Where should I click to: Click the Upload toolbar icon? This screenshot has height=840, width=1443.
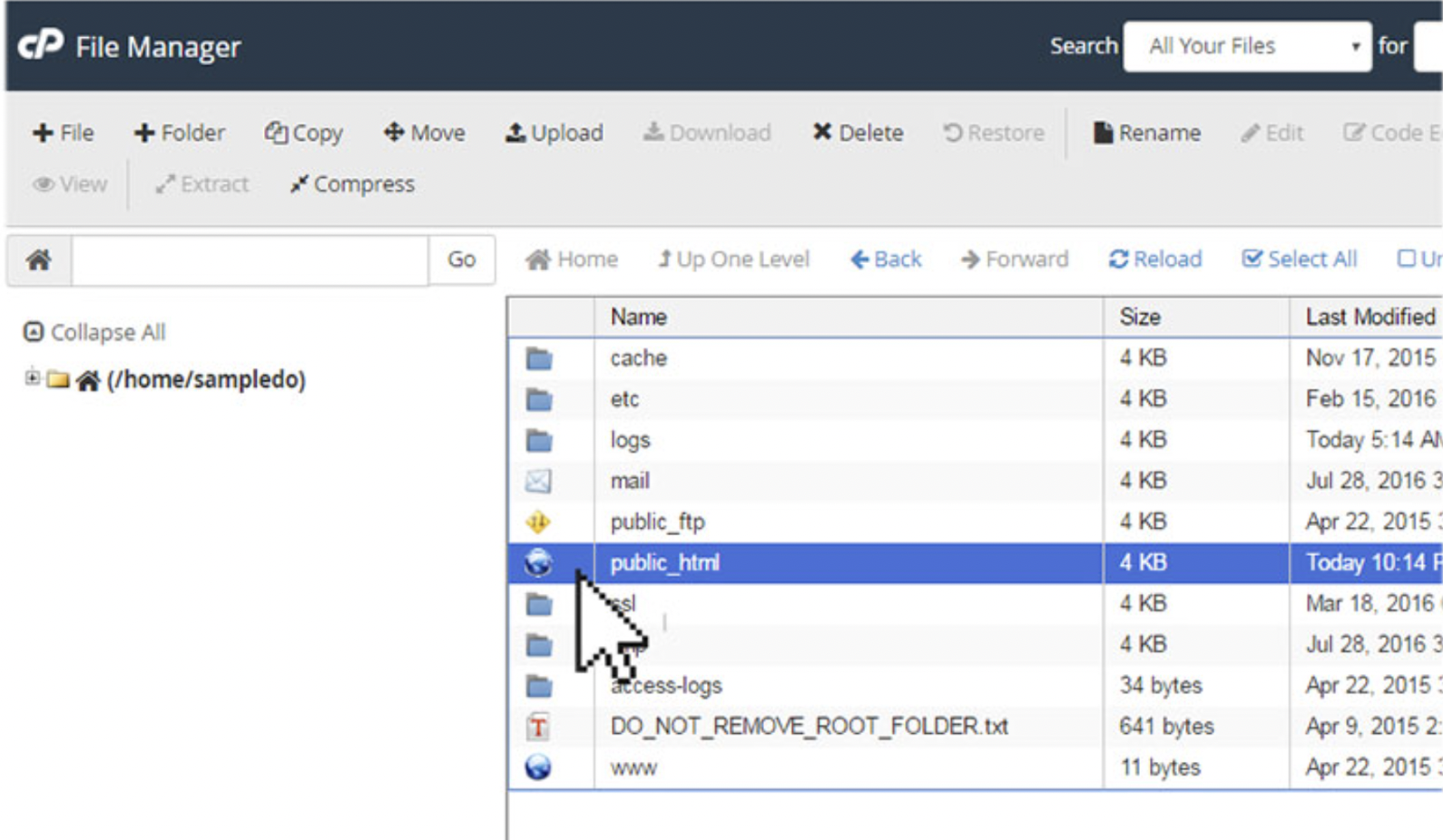coord(515,133)
